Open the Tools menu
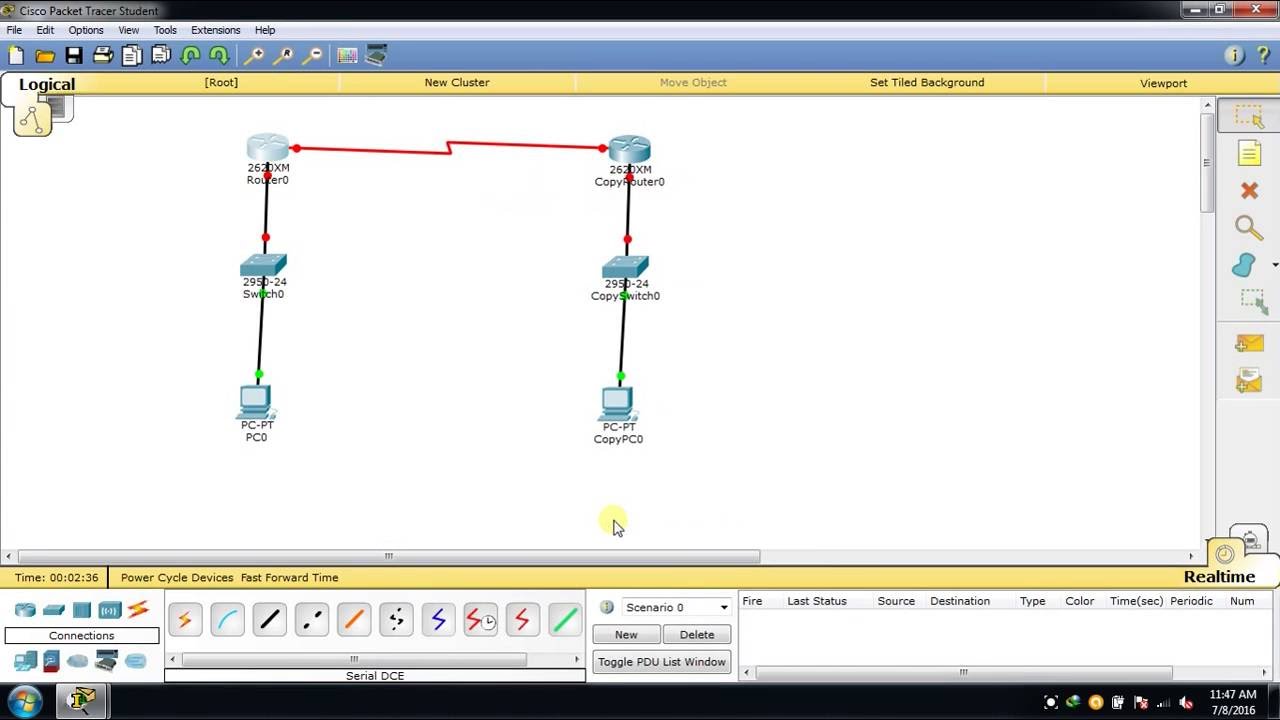The width and height of the screenshot is (1280, 720). click(x=165, y=30)
